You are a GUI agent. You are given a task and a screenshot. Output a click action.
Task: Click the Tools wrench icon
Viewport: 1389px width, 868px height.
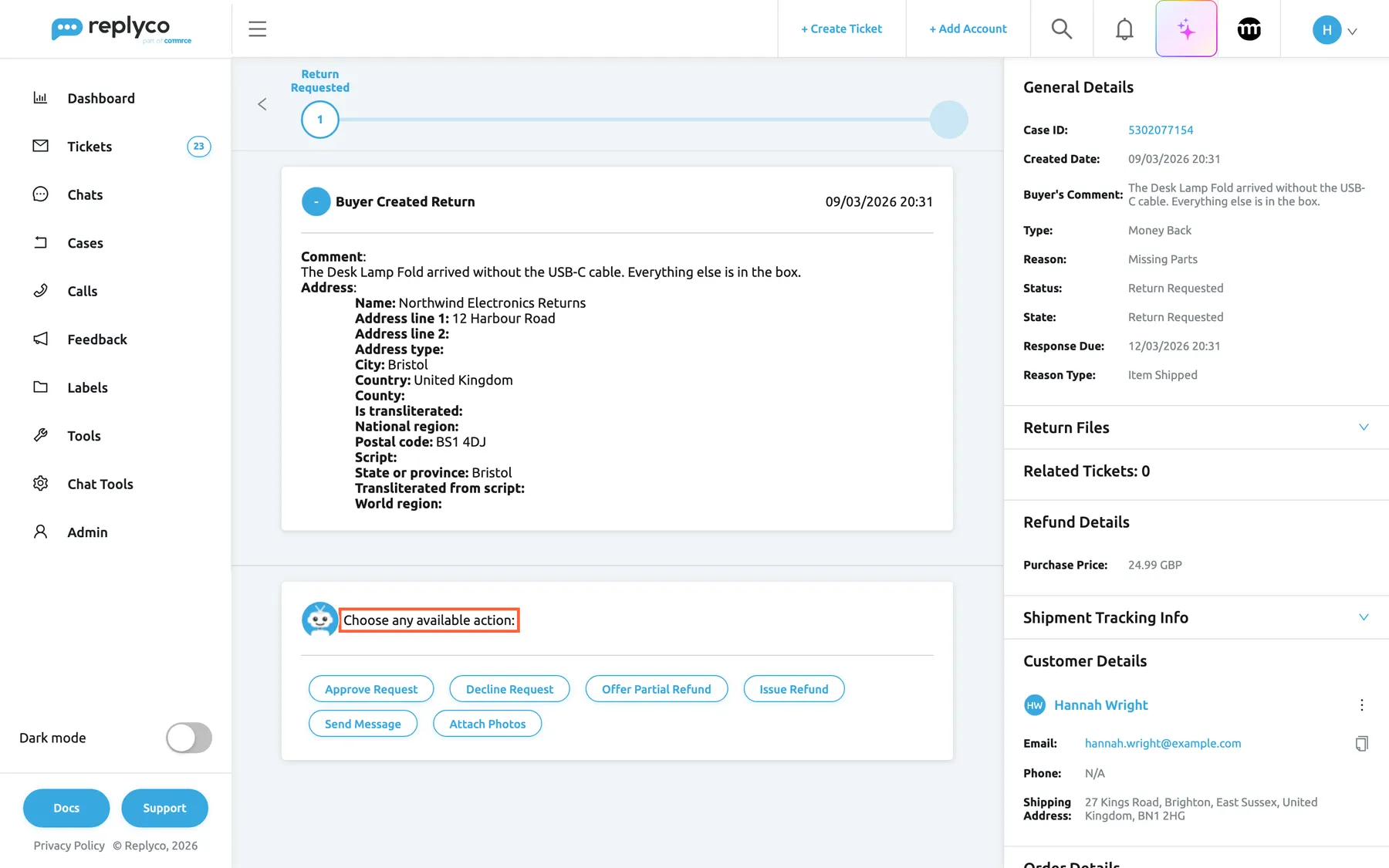coord(40,435)
